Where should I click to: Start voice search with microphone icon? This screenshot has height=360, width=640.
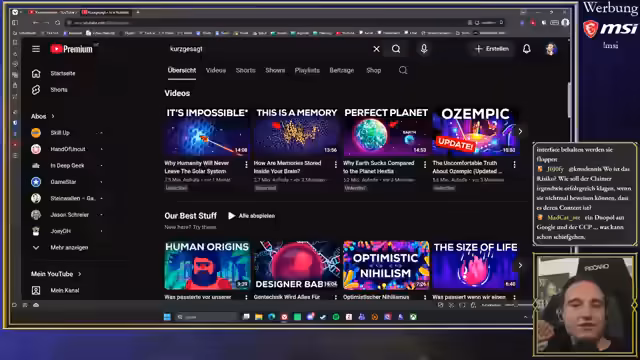[424, 49]
